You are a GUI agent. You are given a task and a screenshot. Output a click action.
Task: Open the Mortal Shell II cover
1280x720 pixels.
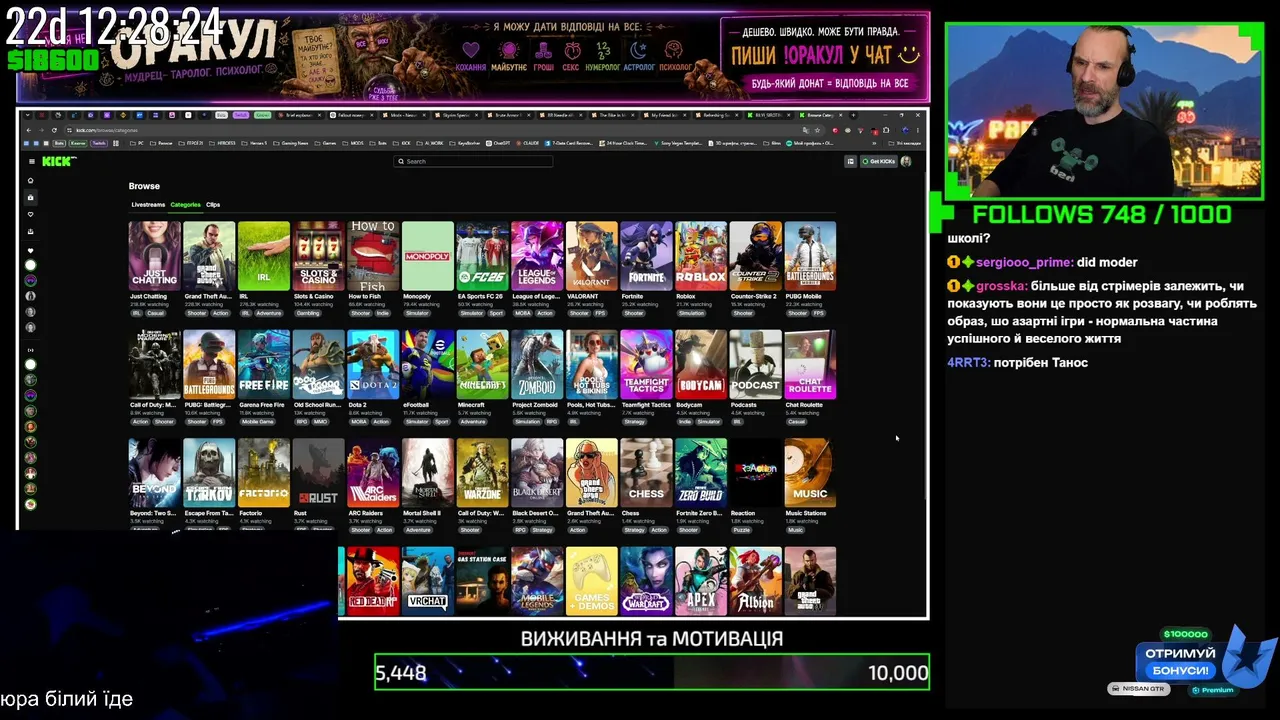click(428, 473)
